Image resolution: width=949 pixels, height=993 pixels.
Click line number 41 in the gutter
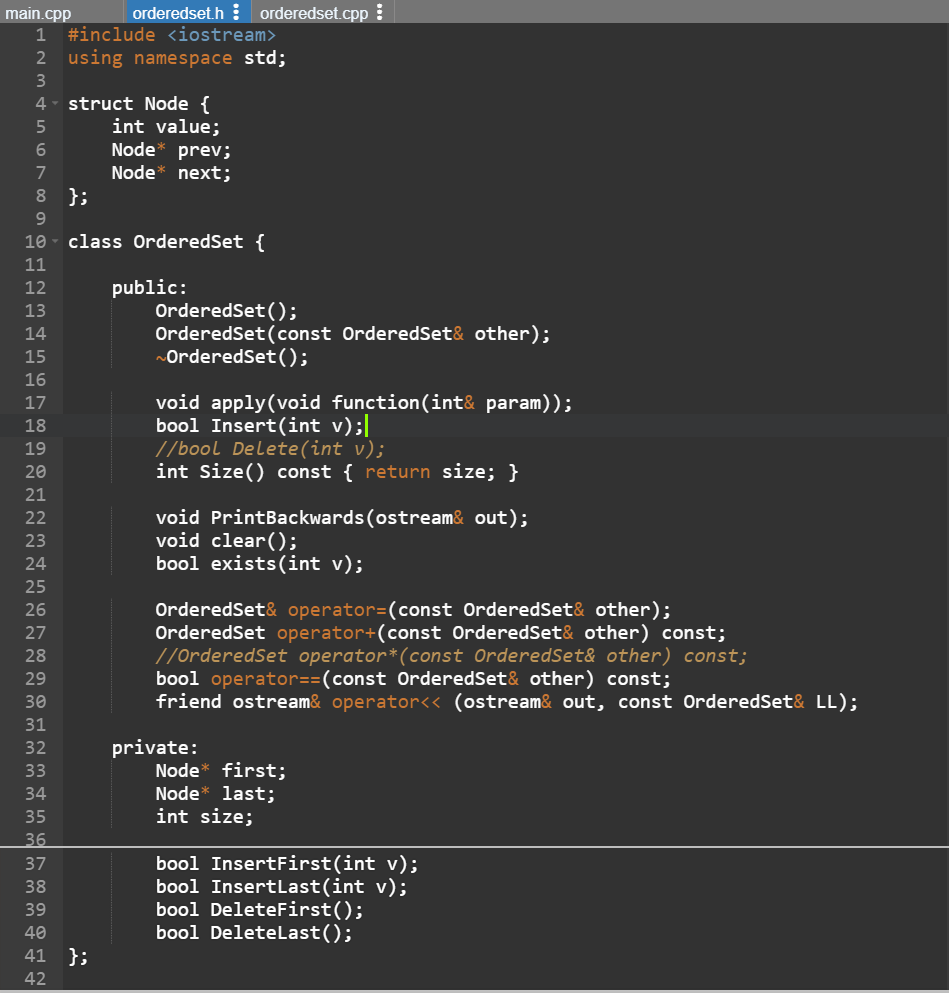35,955
